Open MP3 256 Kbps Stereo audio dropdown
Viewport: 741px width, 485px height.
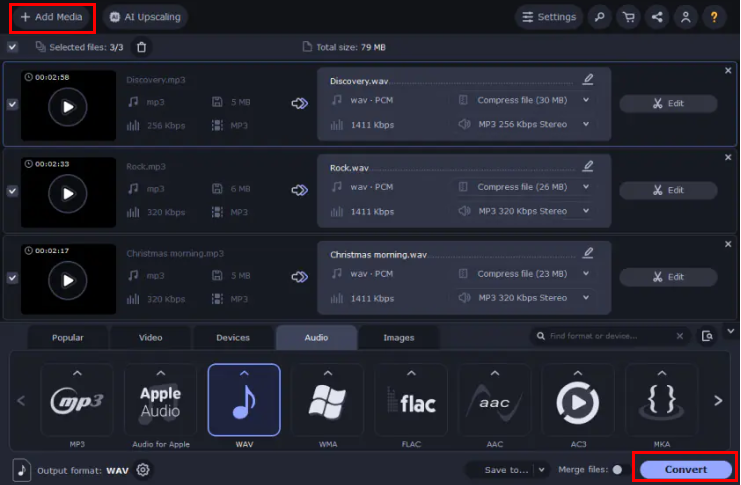[x=586, y=124]
